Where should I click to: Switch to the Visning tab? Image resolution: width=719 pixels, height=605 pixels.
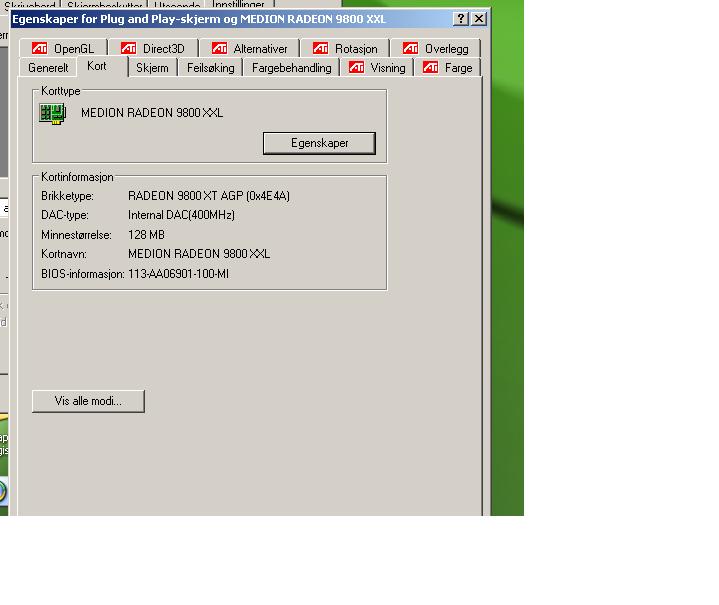pos(377,68)
